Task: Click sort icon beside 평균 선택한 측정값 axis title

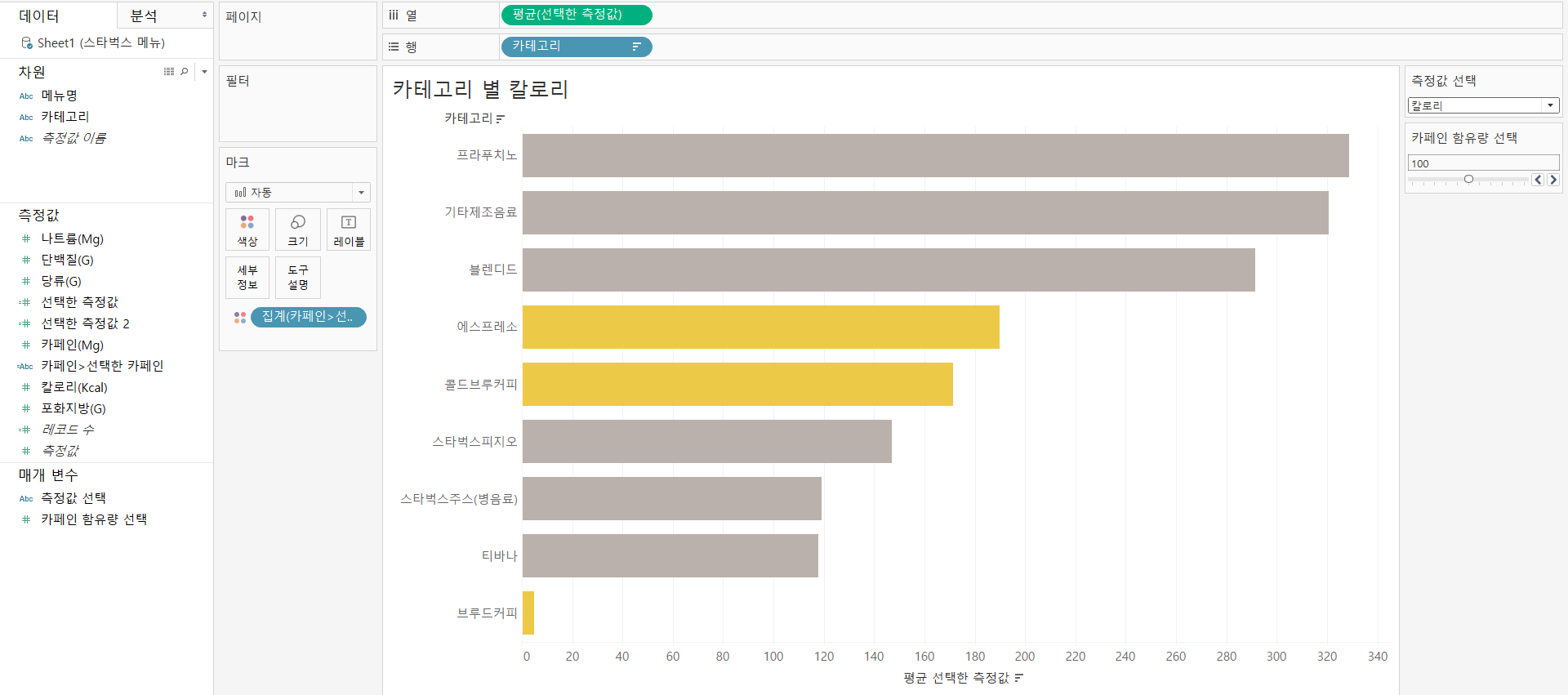Action: pyautogui.click(x=1018, y=678)
